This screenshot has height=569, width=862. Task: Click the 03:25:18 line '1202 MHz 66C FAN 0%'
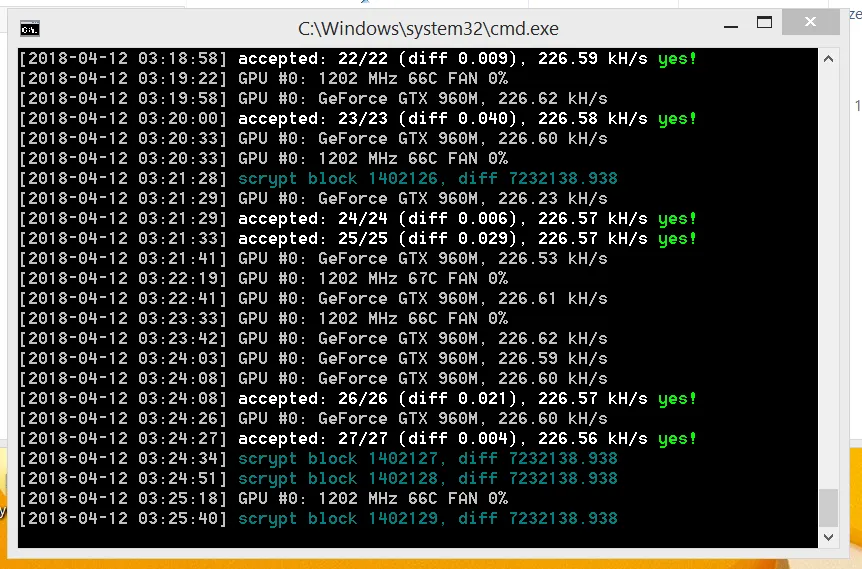pos(263,499)
